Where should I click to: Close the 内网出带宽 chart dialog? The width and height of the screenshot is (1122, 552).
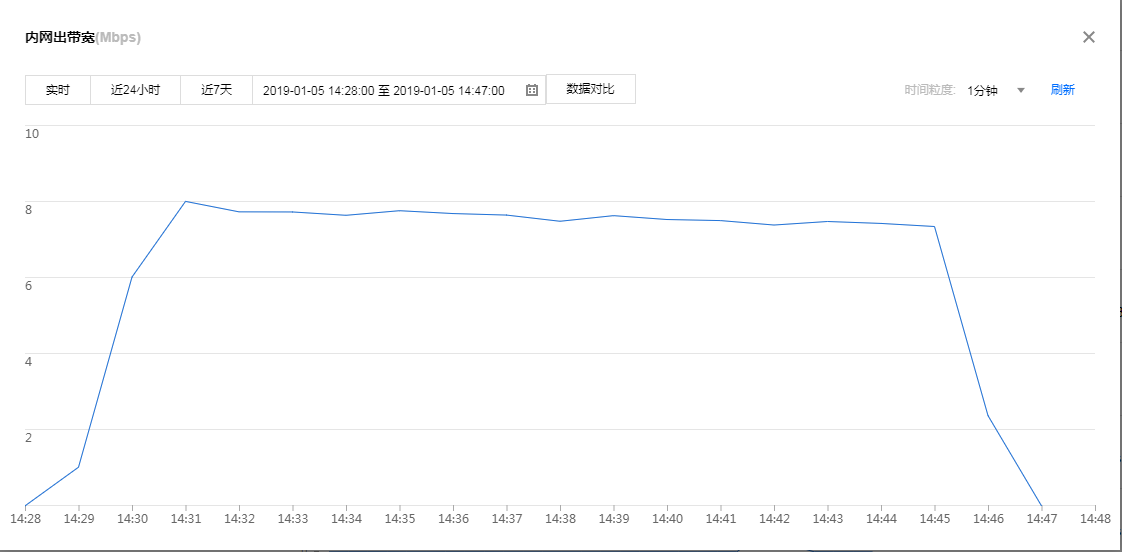1089,37
